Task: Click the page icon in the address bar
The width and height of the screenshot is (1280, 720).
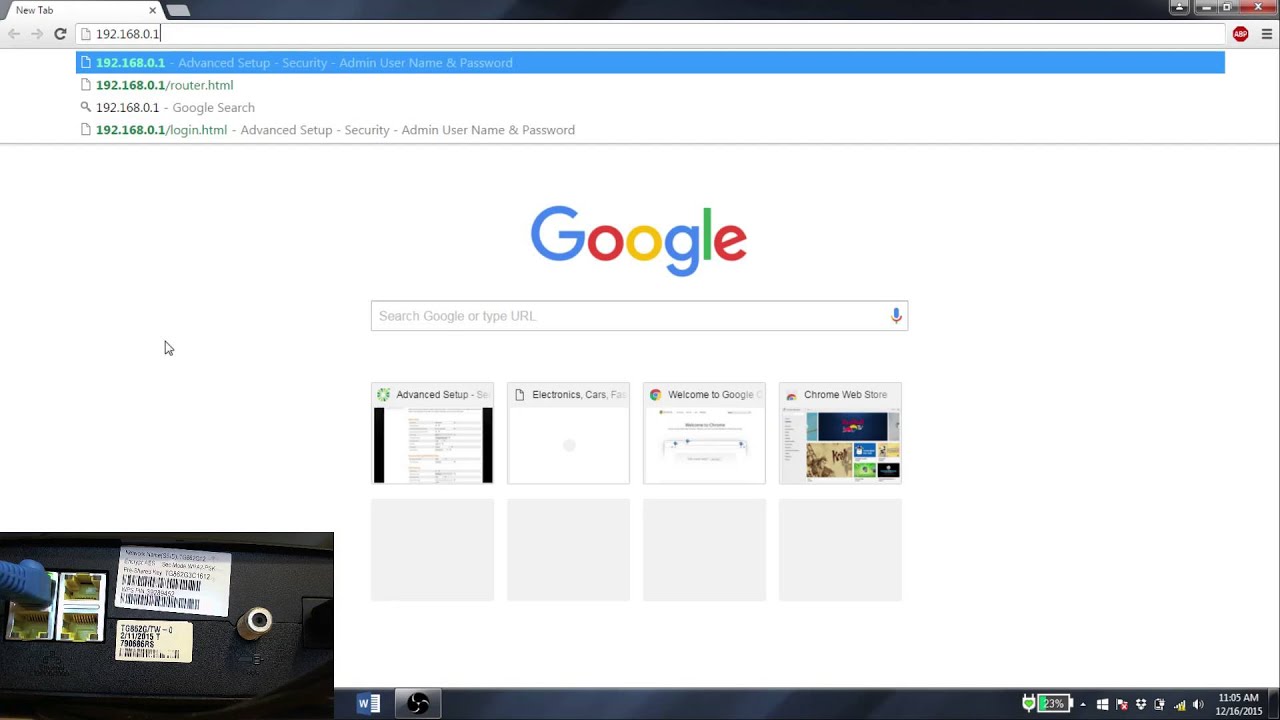Action: 86,34
